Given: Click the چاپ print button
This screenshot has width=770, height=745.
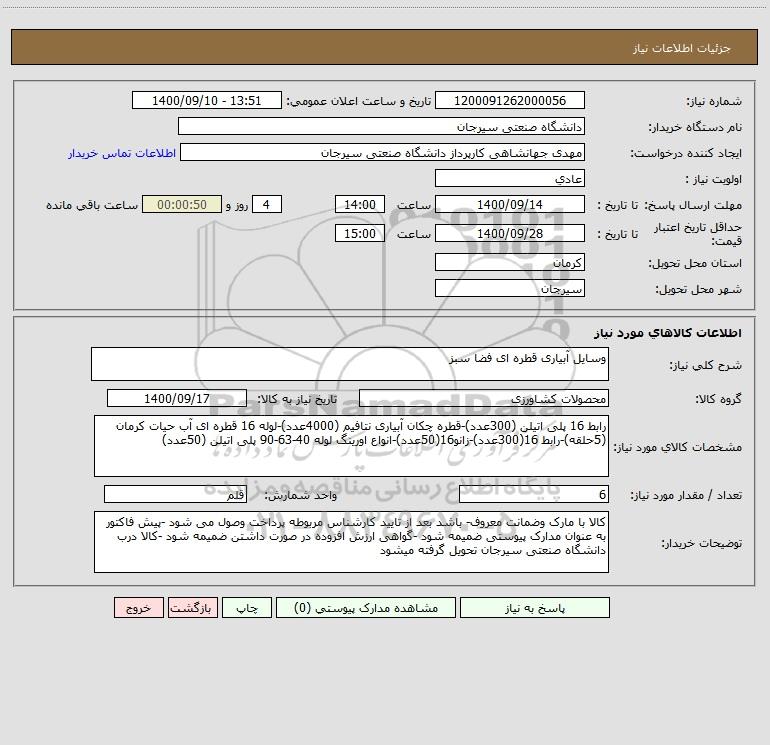Looking at the screenshot, I should [x=247, y=608].
